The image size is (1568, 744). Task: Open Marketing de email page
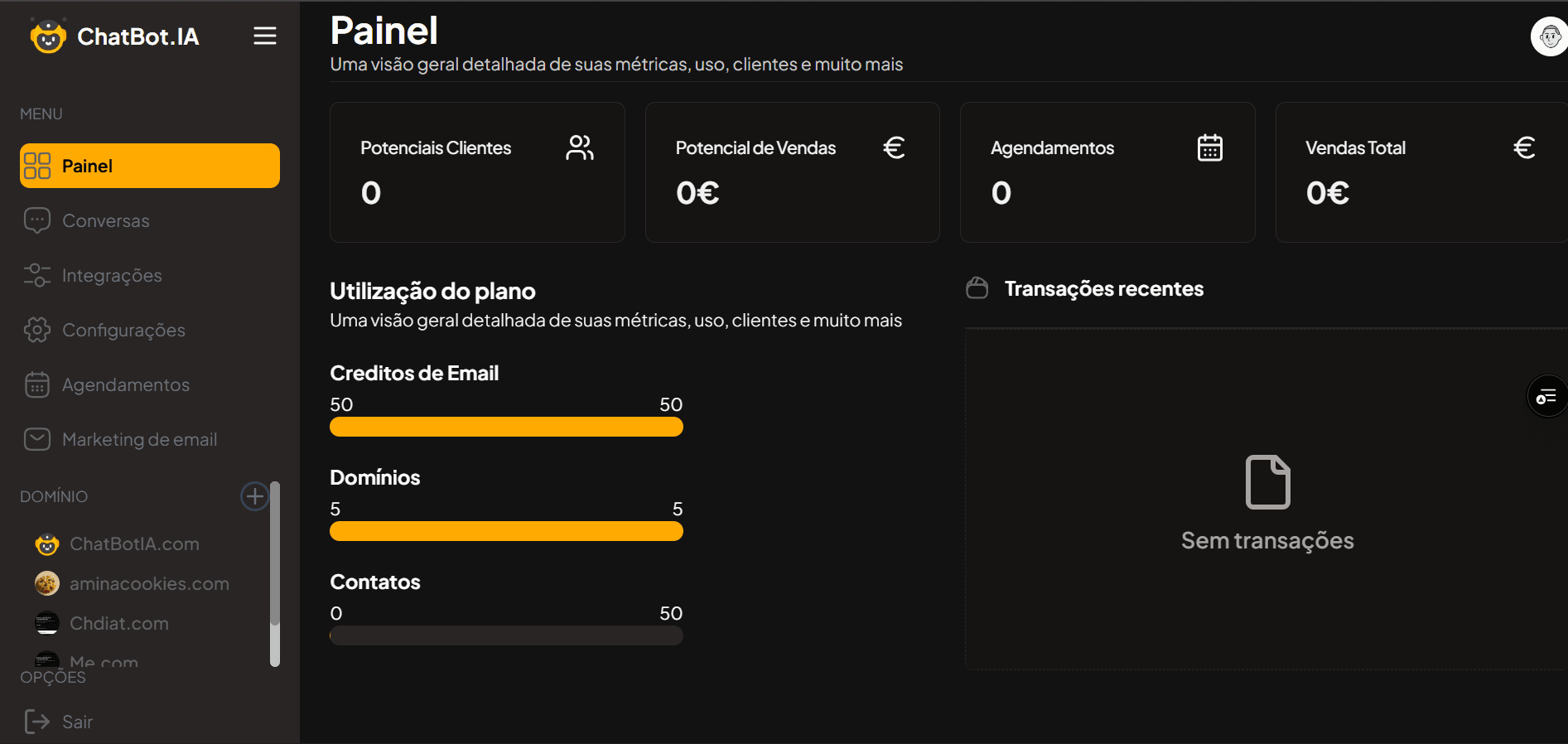click(150, 439)
